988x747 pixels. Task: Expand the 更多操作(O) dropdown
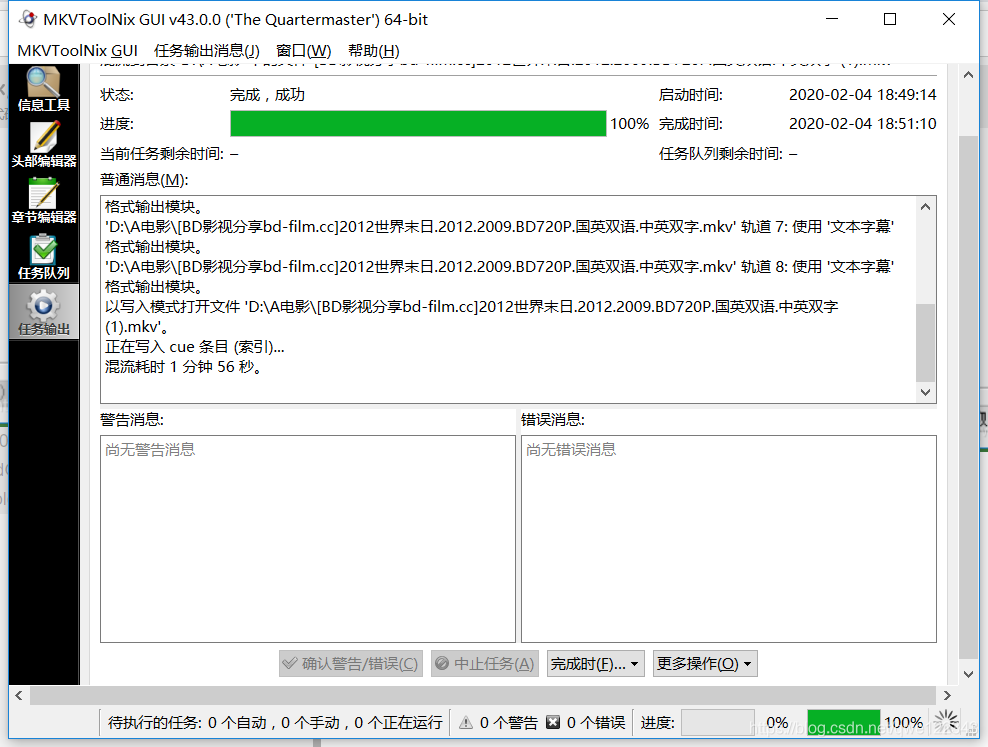tap(705, 664)
